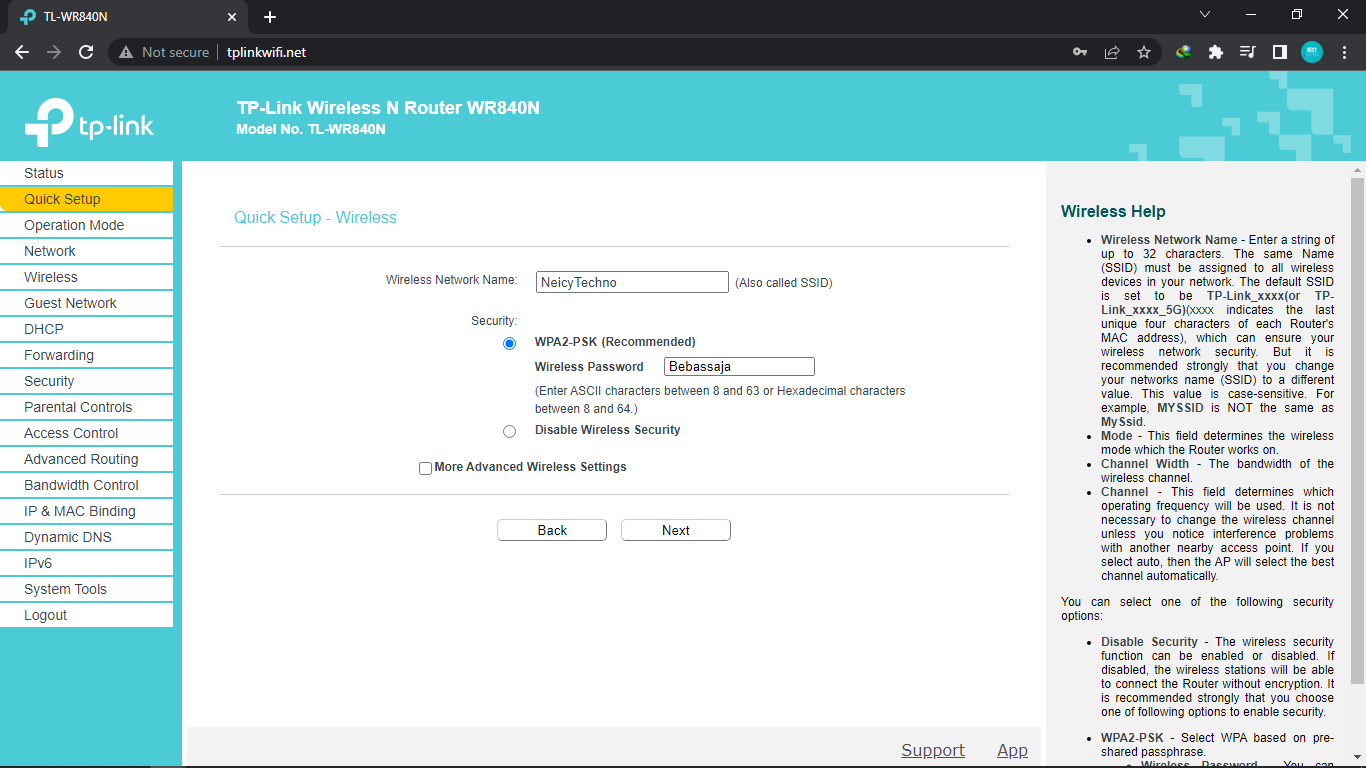Image resolution: width=1366 pixels, height=768 pixels.
Task: Open the DHCP menu
Action: (86, 329)
